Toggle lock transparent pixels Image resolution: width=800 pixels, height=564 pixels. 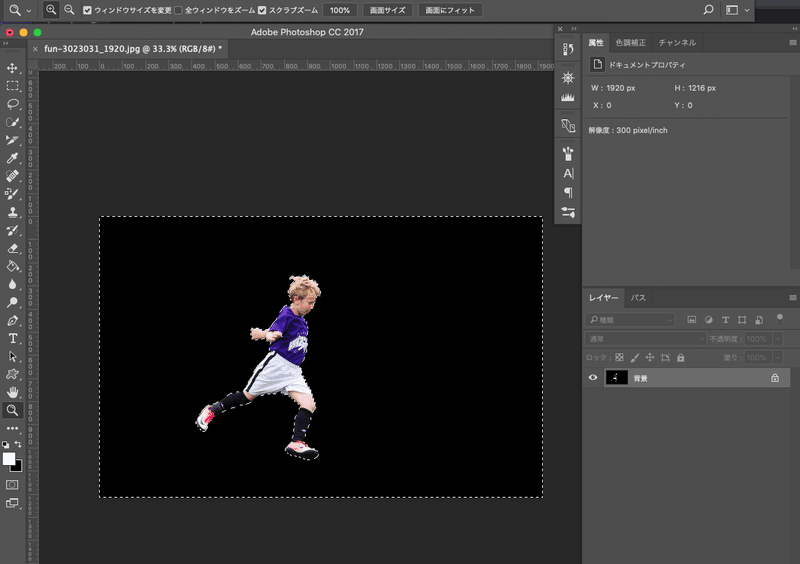point(619,358)
